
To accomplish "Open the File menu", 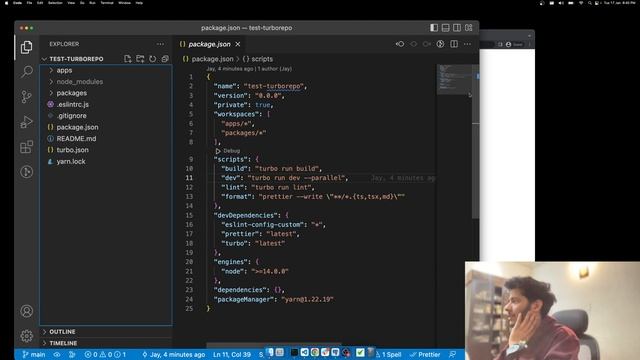I will 29,3.
